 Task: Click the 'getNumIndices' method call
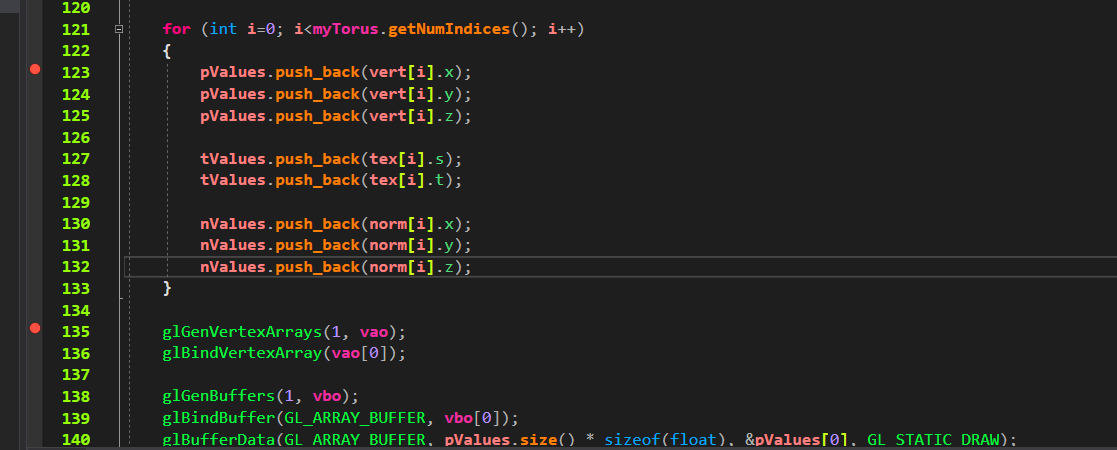click(449, 29)
